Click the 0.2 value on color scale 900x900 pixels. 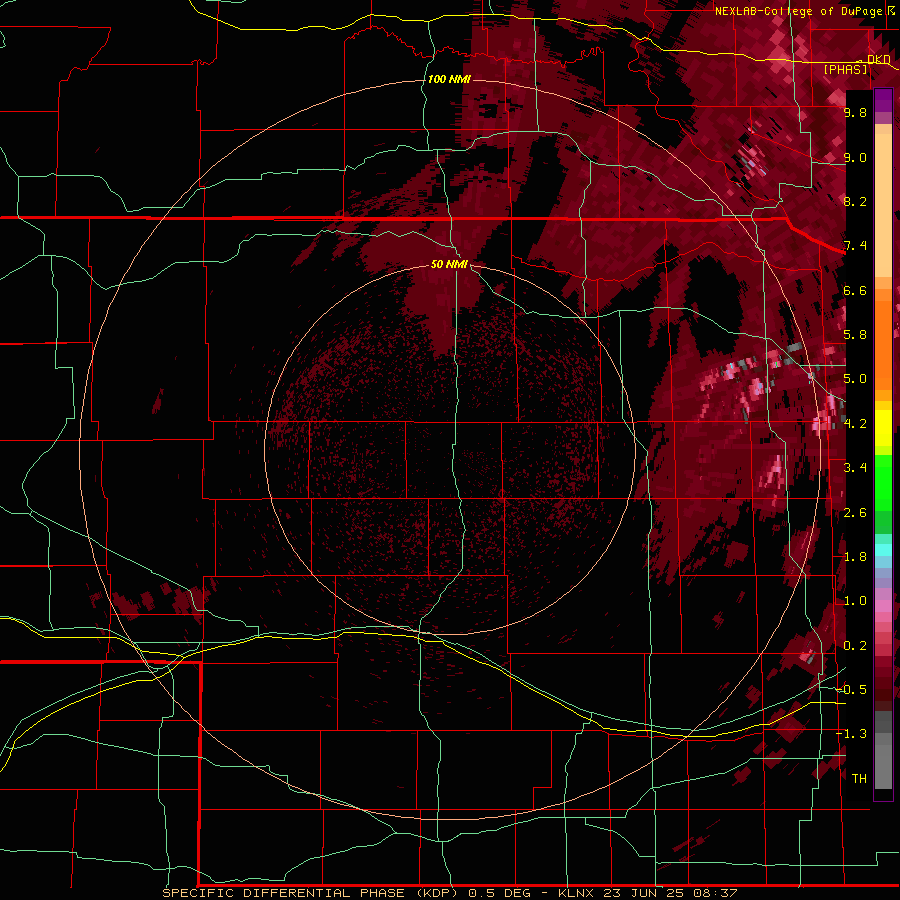[x=855, y=646]
